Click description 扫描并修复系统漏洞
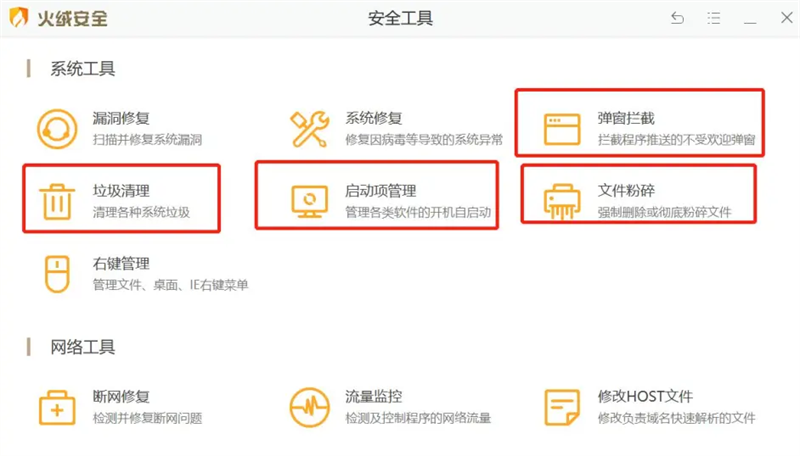This screenshot has width=800, height=456. coord(147,140)
